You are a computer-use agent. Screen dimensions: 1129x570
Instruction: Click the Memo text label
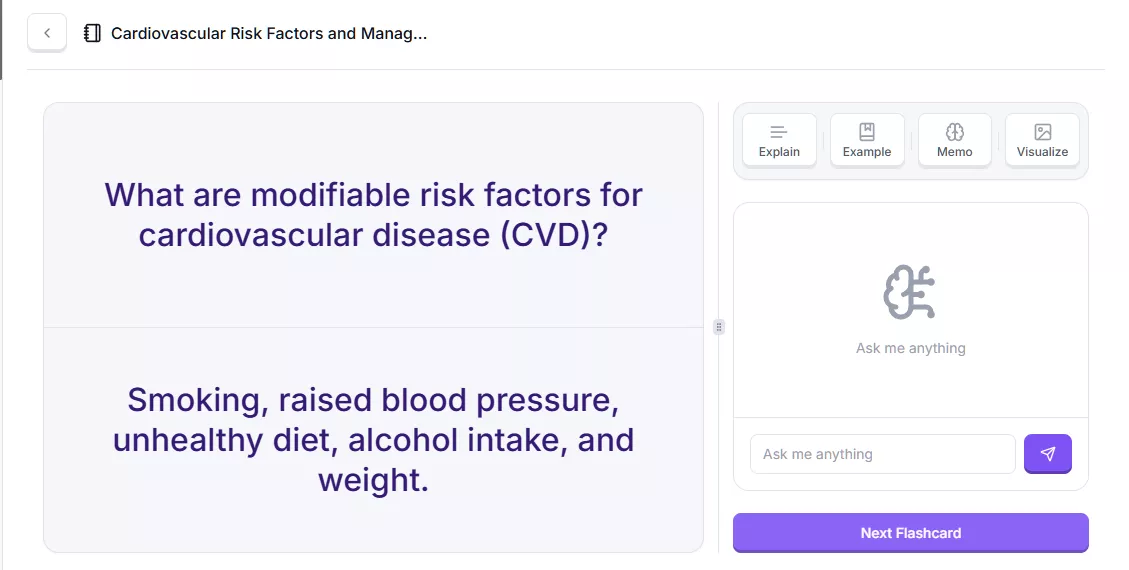954,152
